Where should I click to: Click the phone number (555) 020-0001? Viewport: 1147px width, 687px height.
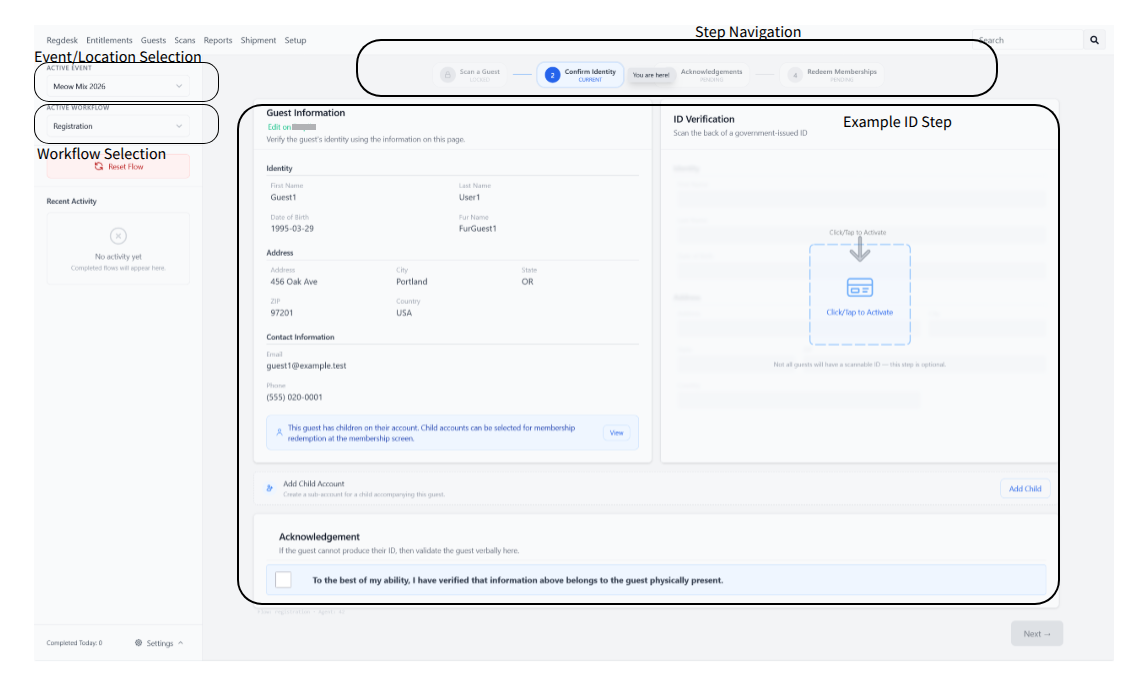tap(294, 397)
